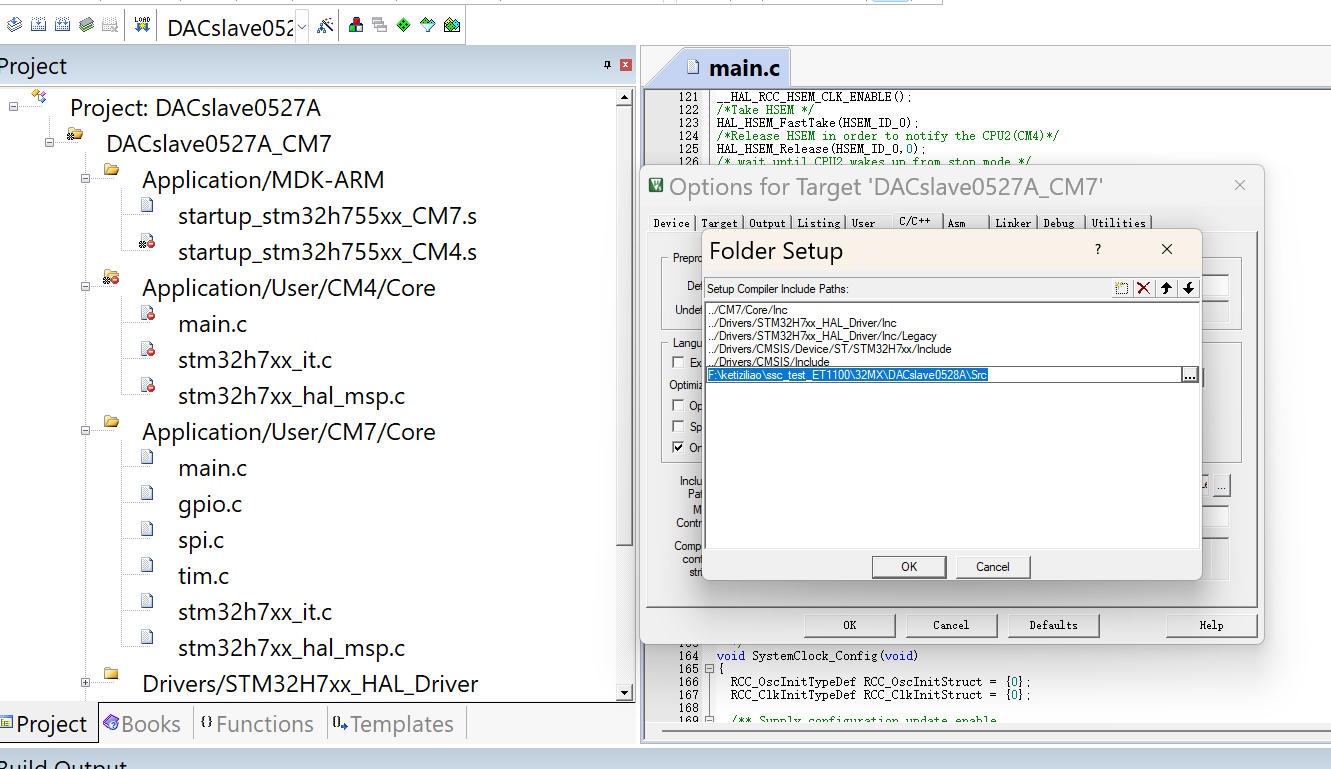Screen dimensions: 1331x769
Task: Click the DACslave0527A_CM7 target folder icon
Action: pyautogui.click(x=75, y=133)
